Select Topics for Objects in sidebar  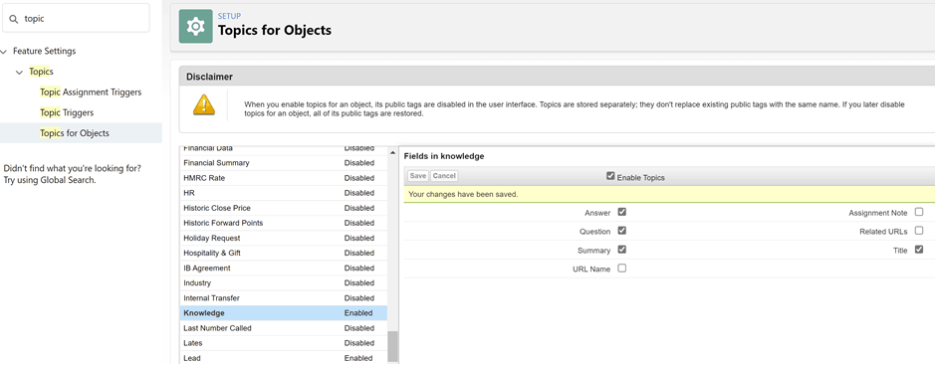point(75,133)
